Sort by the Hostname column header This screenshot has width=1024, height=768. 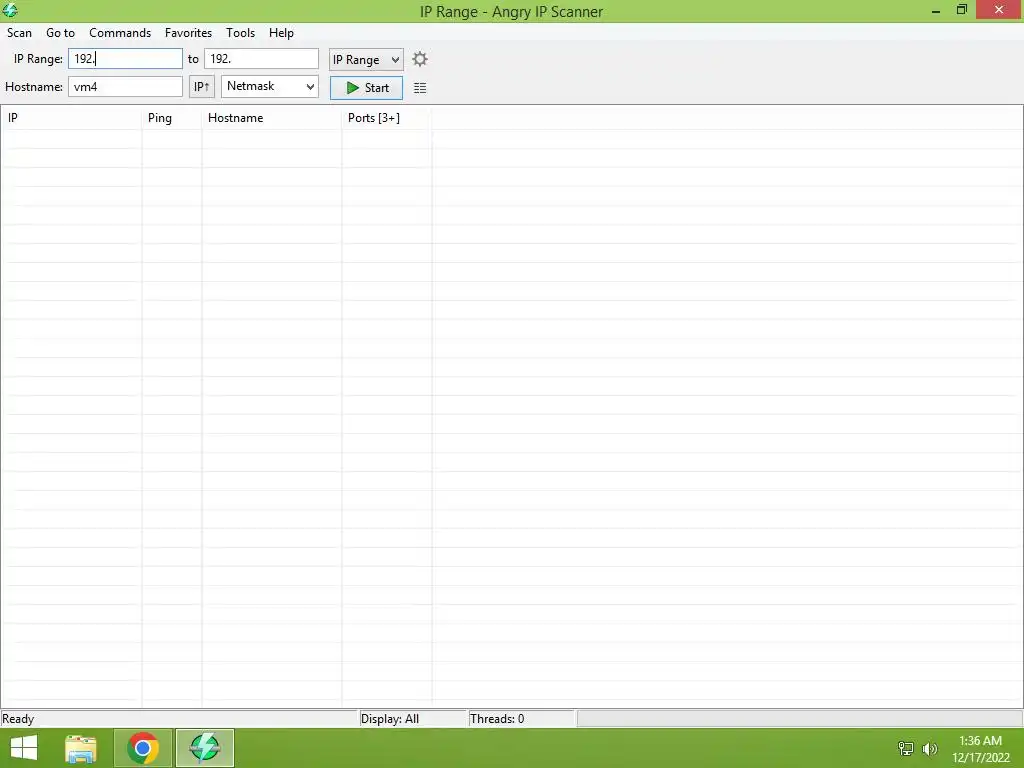272,118
